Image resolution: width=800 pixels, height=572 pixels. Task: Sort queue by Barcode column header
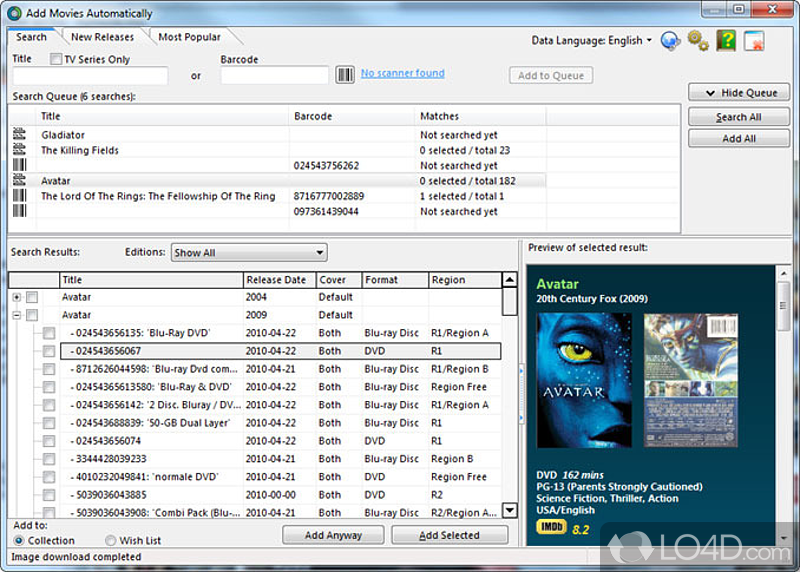coord(352,116)
